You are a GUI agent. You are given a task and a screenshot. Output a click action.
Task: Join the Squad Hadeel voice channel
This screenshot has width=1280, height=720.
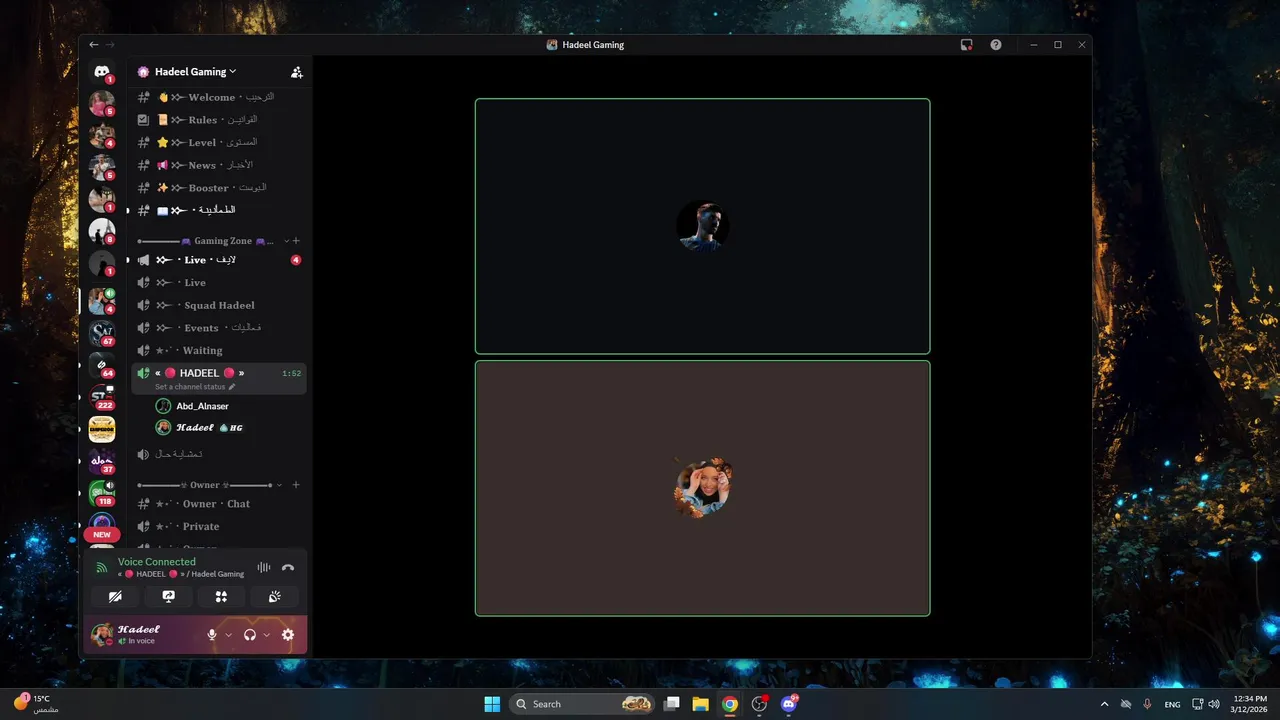(x=219, y=305)
